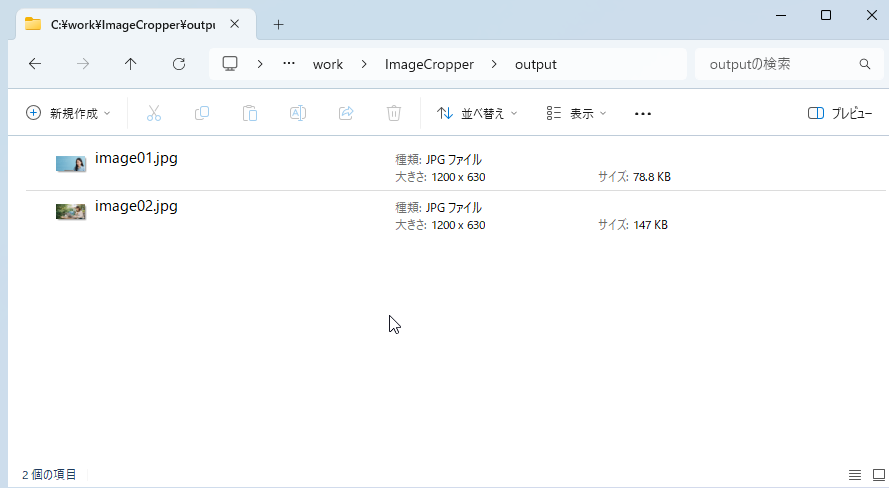Click the Up directory arrow
Image resolution: width=889 pixels, height=488 pixels.
131,64
